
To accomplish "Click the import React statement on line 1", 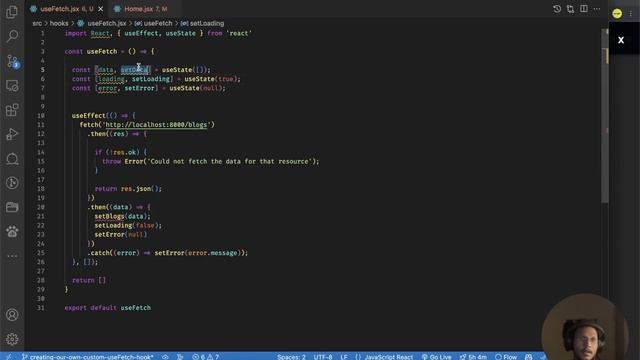I will (x=158, y=33).
